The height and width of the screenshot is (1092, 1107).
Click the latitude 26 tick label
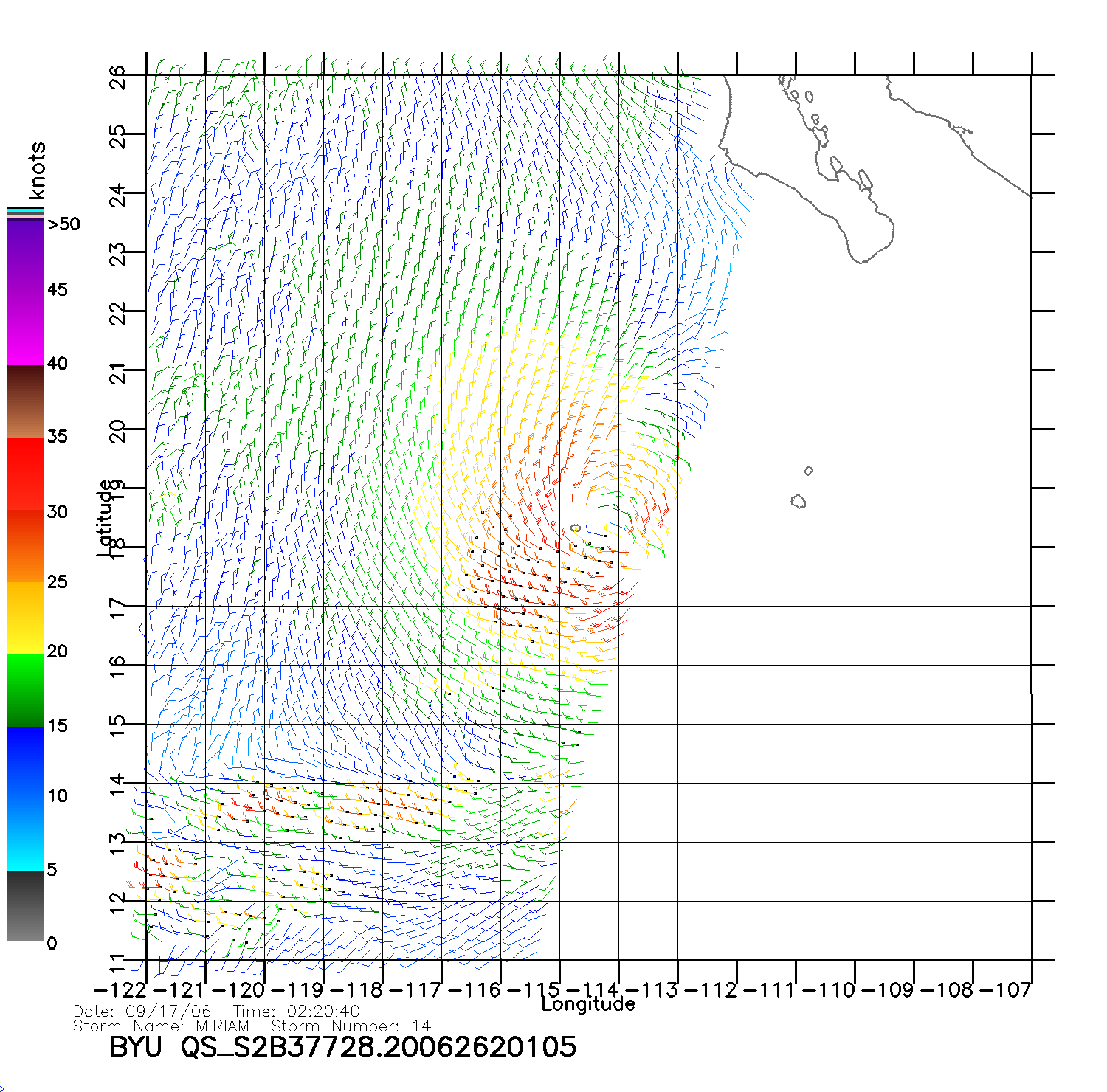(x=118, y=77)
